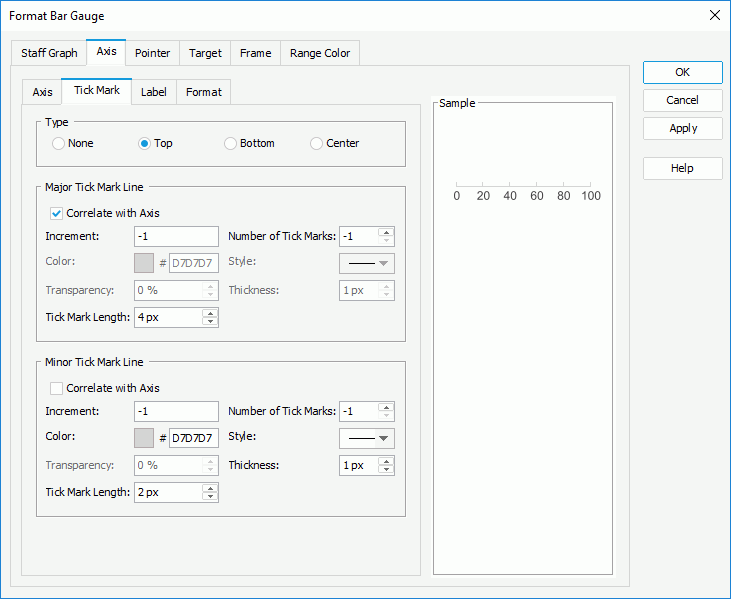Decrease Major Tick Mark Length
This screenshot has width=731, height=599.
210,322
